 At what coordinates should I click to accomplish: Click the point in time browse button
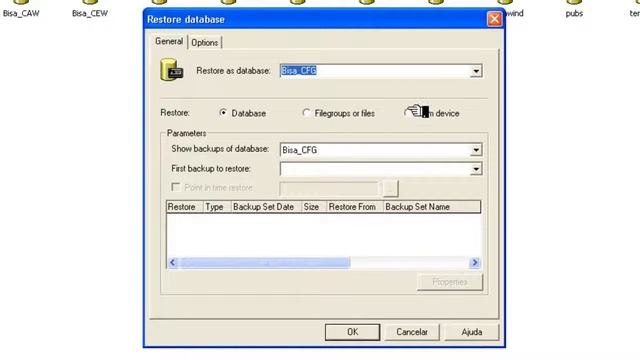[391, 188]
